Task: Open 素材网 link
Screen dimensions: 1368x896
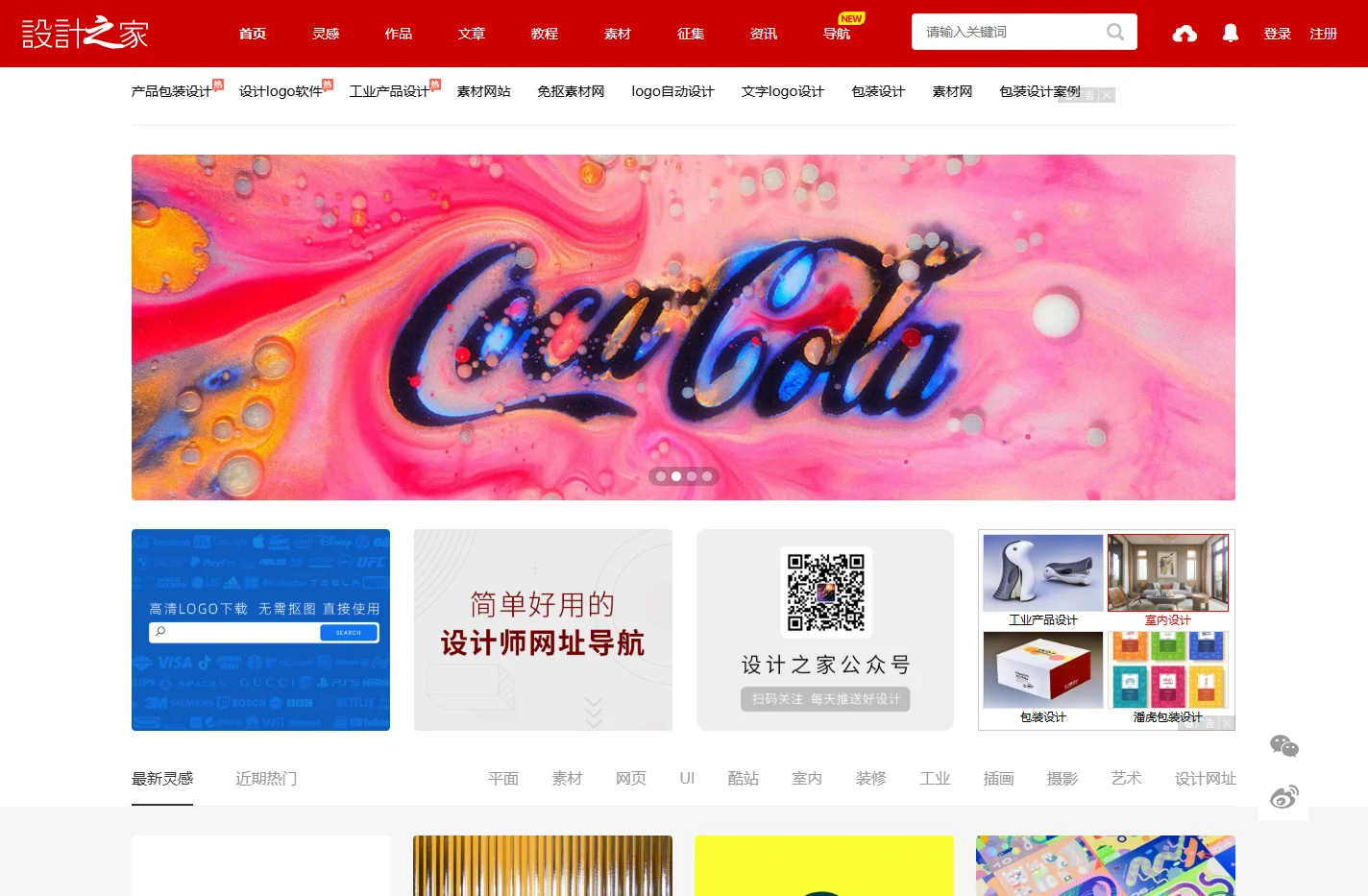Action: 952,91
